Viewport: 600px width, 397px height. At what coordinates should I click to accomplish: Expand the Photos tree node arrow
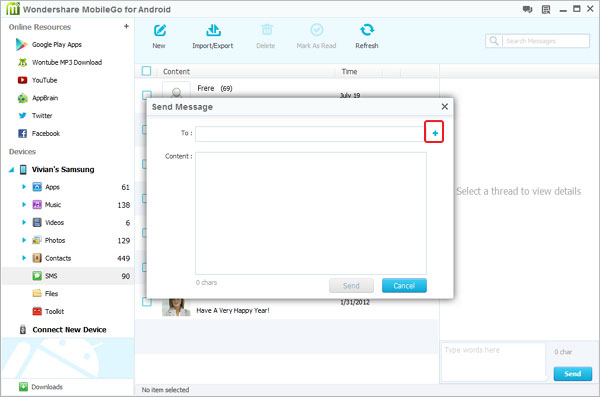[x=24, y=240]
